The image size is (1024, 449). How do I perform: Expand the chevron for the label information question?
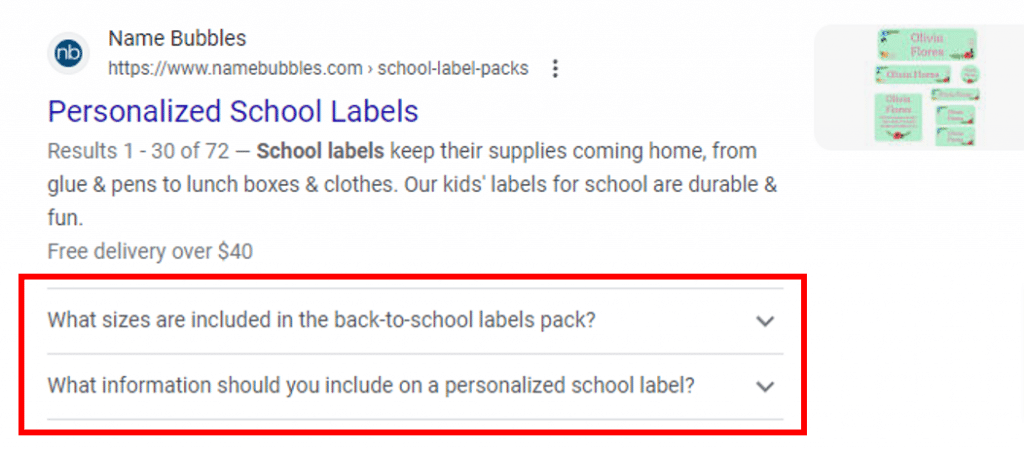[765, 386]
